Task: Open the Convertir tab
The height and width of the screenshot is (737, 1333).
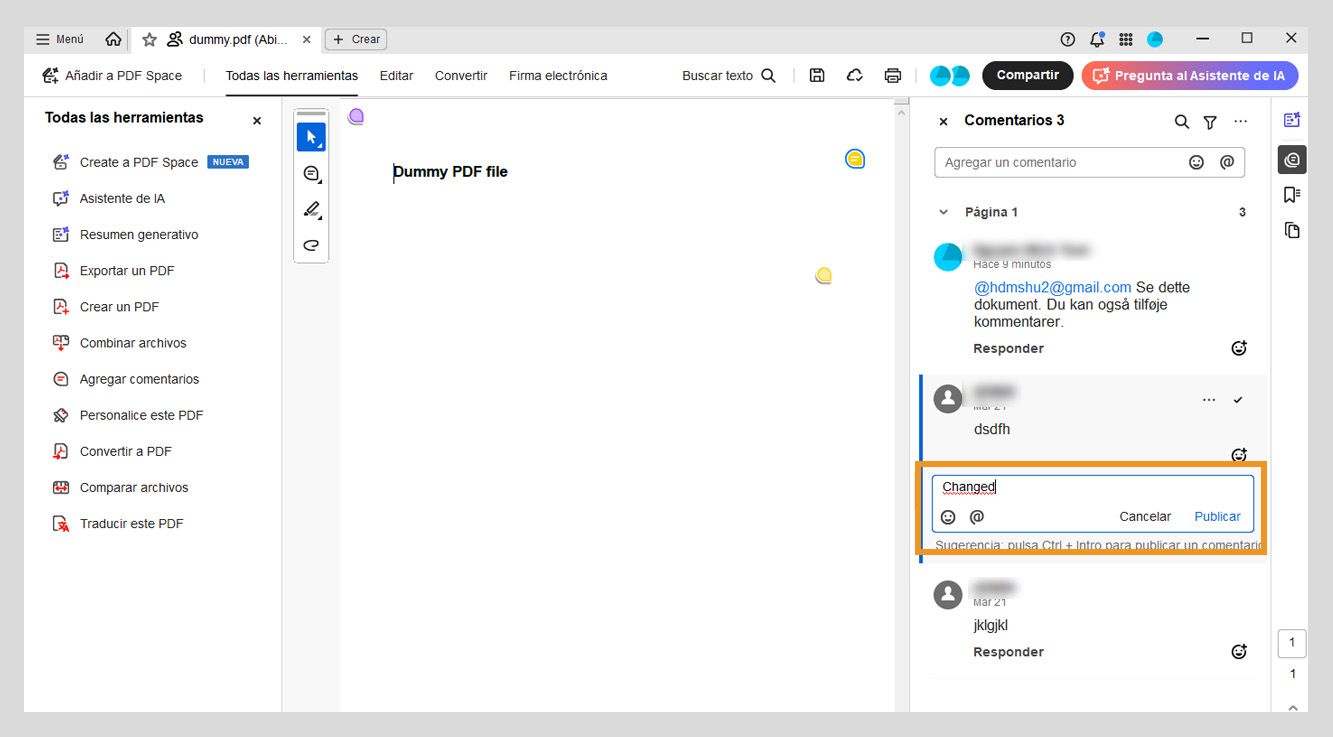Action: (461, 76)
